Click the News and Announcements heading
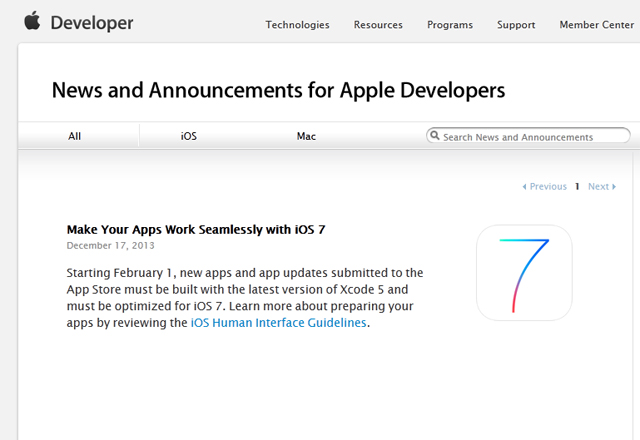This screenshot has width=640, height=440. 278,90
